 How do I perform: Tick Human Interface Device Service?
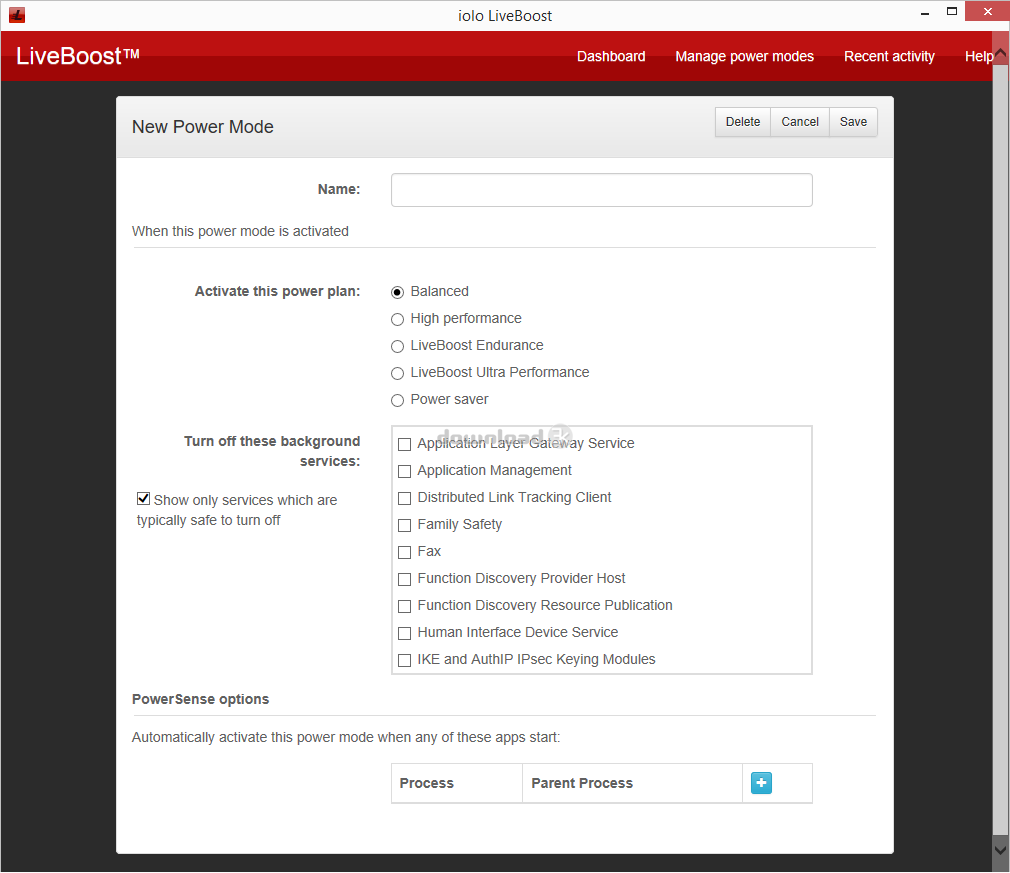pyautogui.click(x=405, y=634)
